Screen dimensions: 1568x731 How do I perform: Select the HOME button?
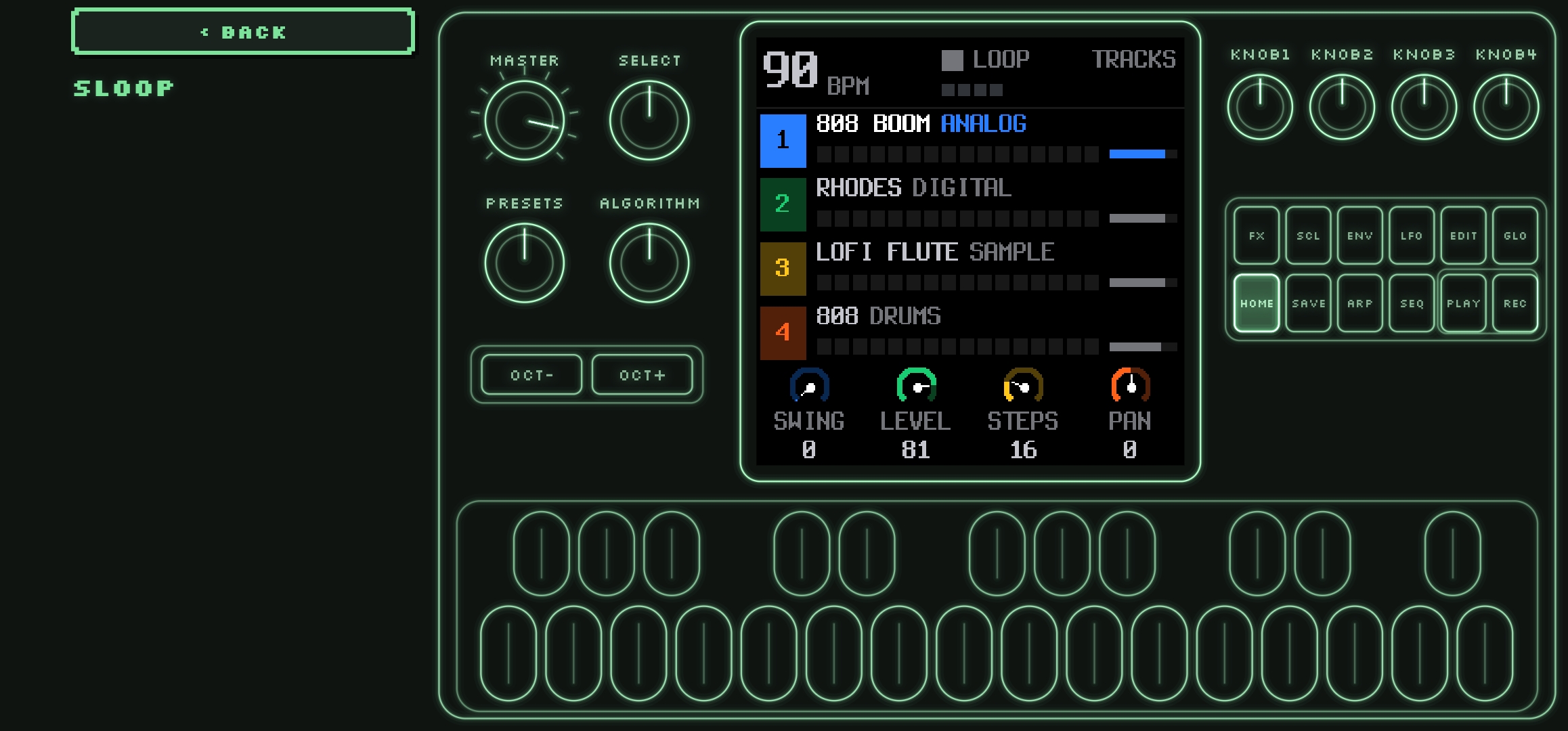[x=1257, y=303]
